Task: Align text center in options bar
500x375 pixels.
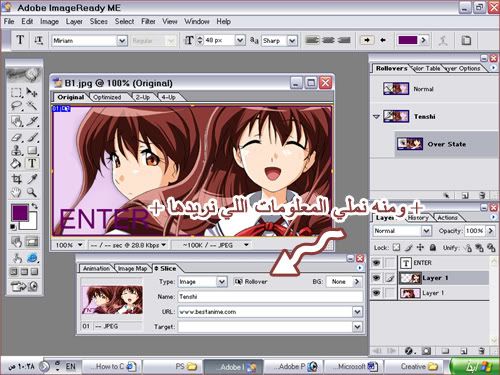Action: point(328,40)
